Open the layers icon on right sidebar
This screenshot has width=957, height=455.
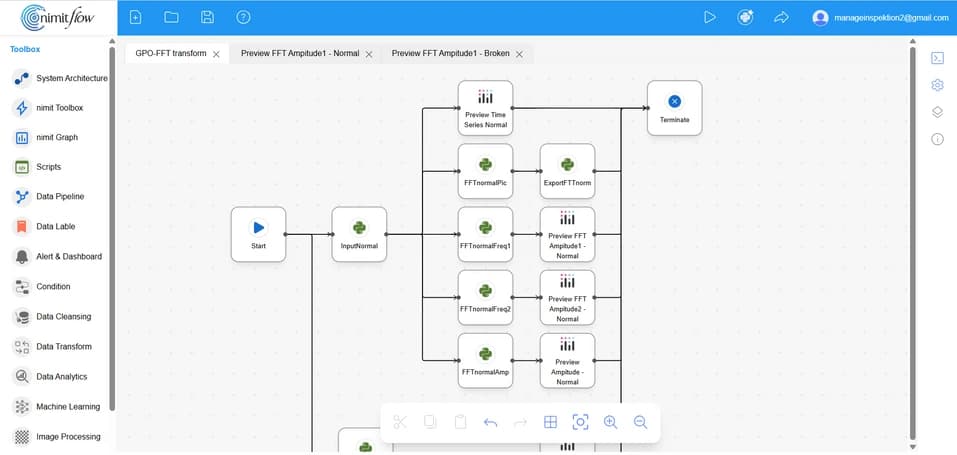pyautogui.click(x=937, y=112)
